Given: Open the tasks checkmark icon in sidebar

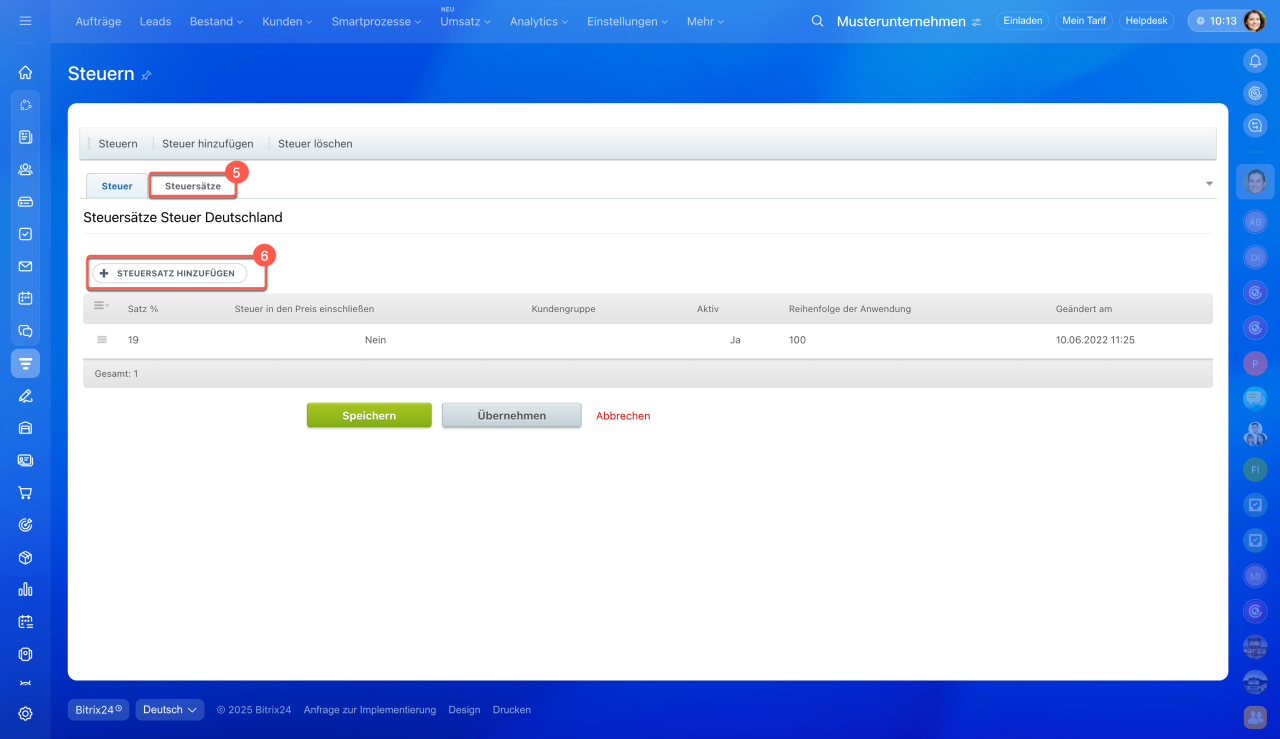Looking at the screenshot, I should pos(25,234).
